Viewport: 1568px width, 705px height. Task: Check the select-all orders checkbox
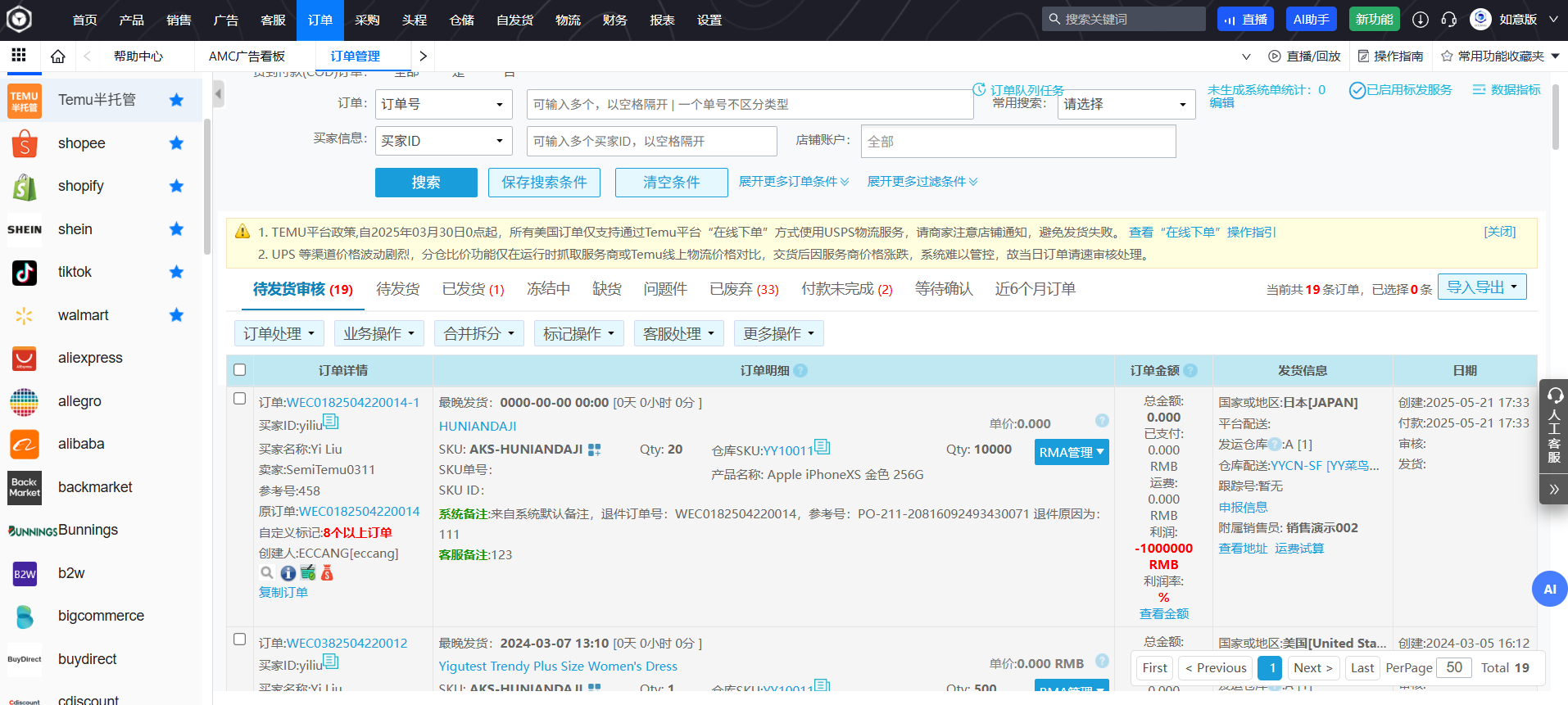pos(240,370)
